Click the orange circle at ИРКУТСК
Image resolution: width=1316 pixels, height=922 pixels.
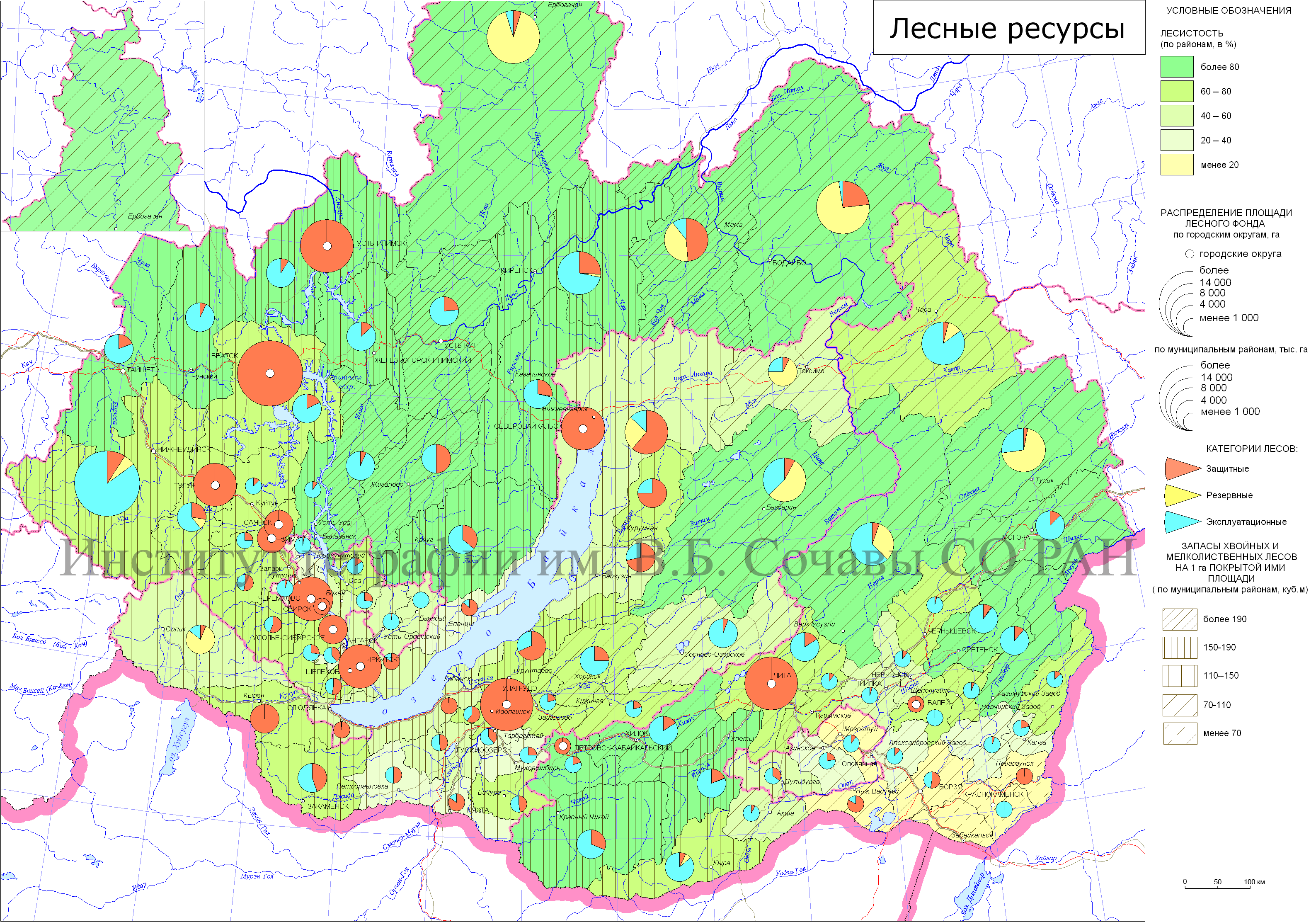click(360, 666)
